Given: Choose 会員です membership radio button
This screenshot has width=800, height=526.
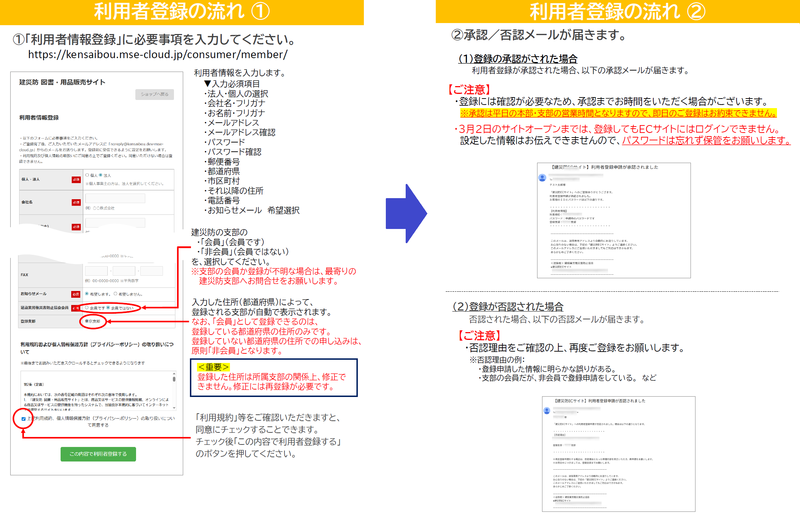Looking at the screenshot, I should pyautogui.click(x=87, y=307).
